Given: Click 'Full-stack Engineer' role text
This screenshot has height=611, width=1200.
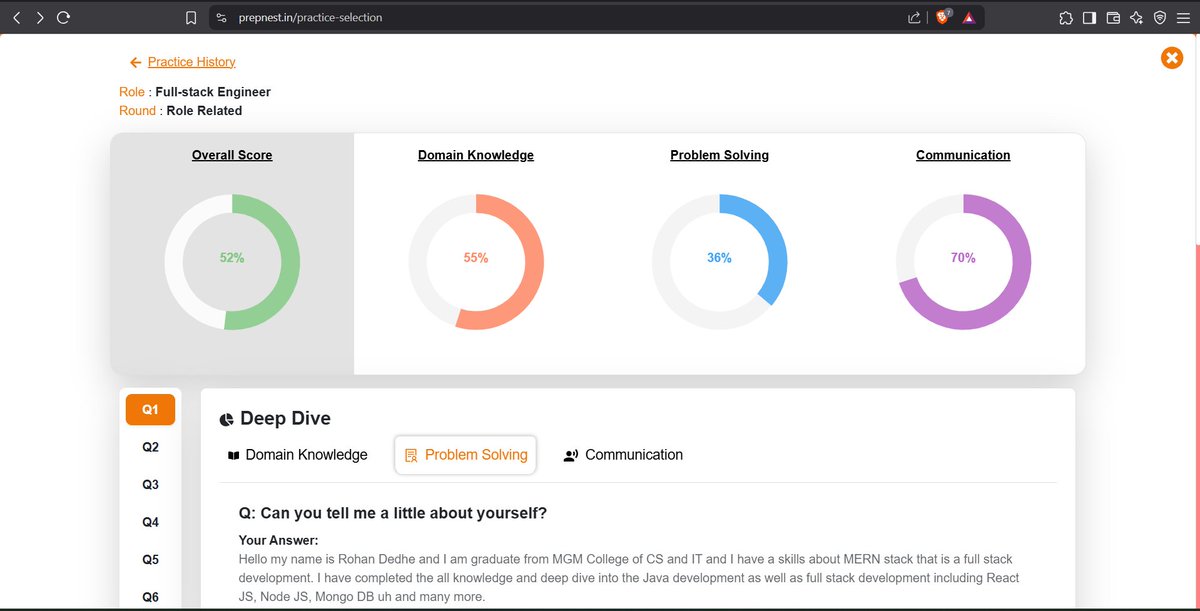Looking at the screenshot, I should click(213, 92).
